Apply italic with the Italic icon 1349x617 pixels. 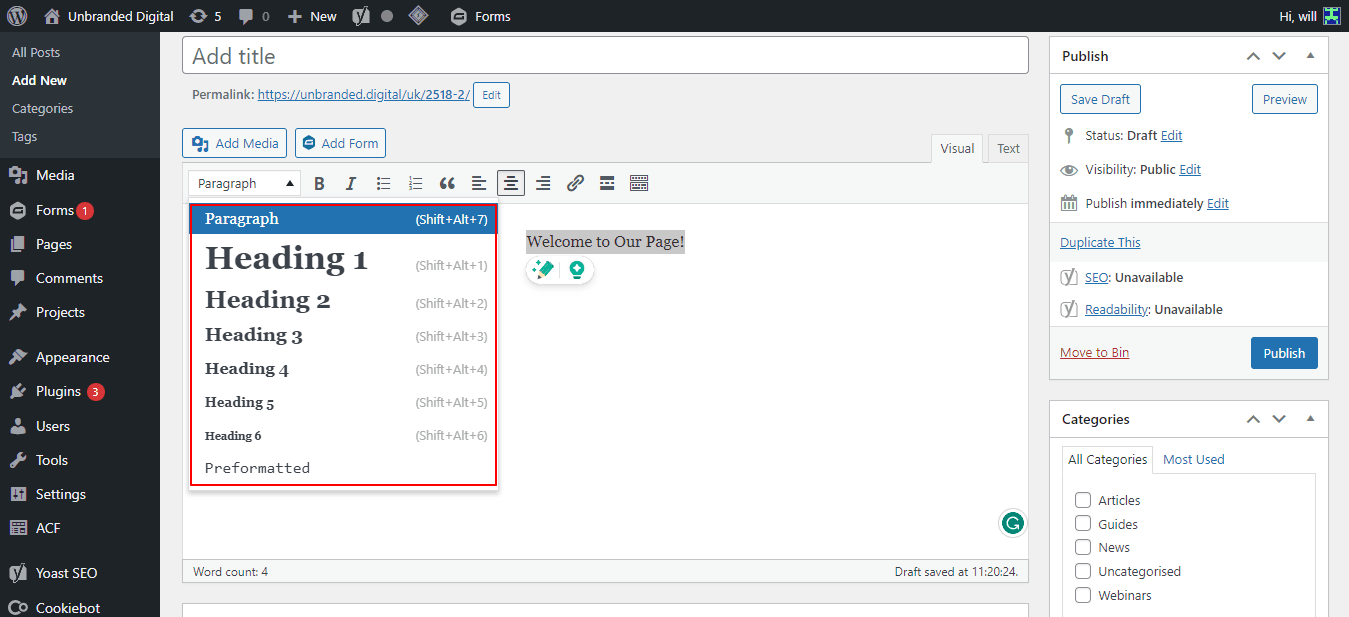tap(351, 183)
